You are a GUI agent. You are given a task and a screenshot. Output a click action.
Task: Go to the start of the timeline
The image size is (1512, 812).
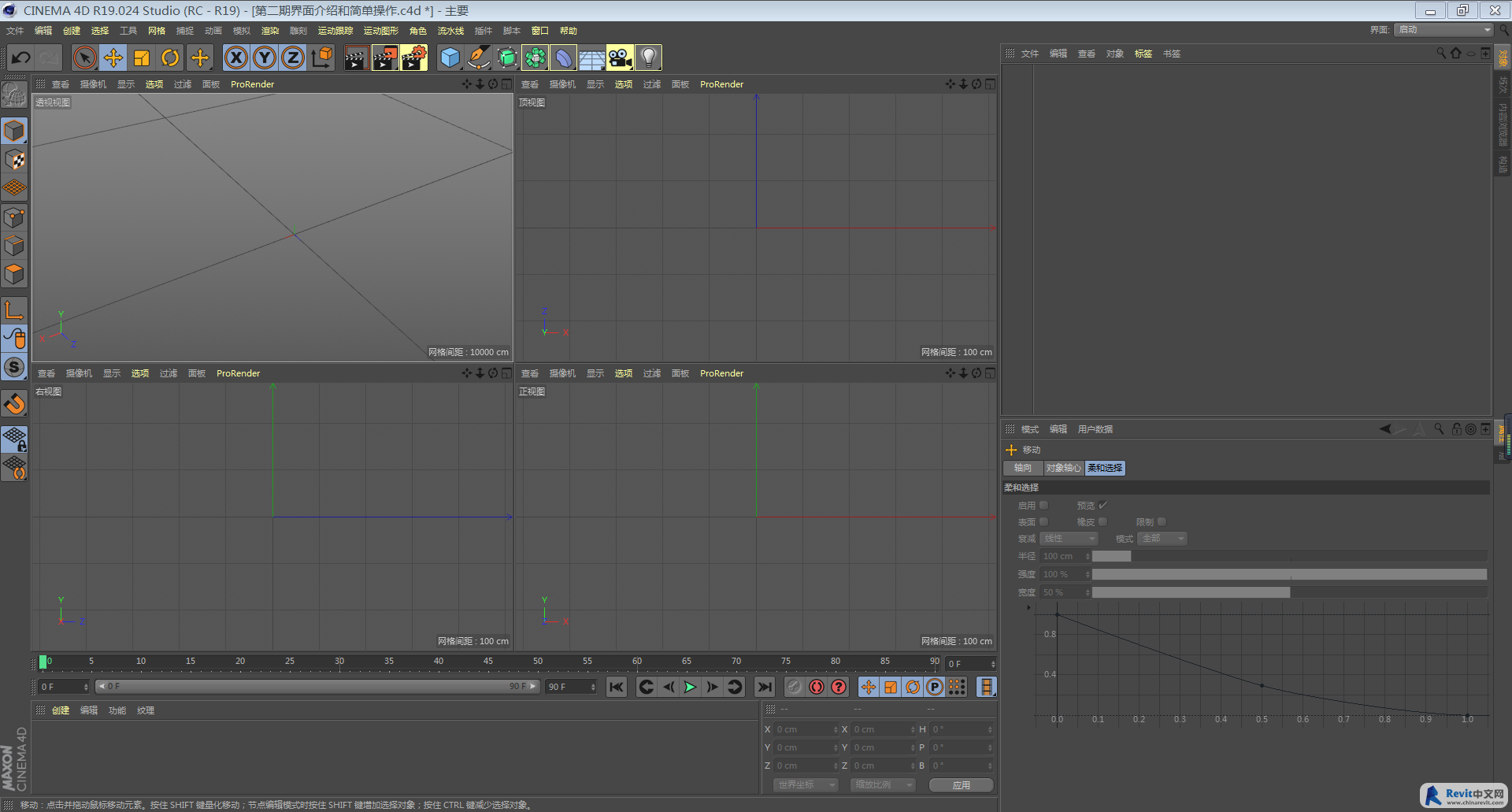617,687
